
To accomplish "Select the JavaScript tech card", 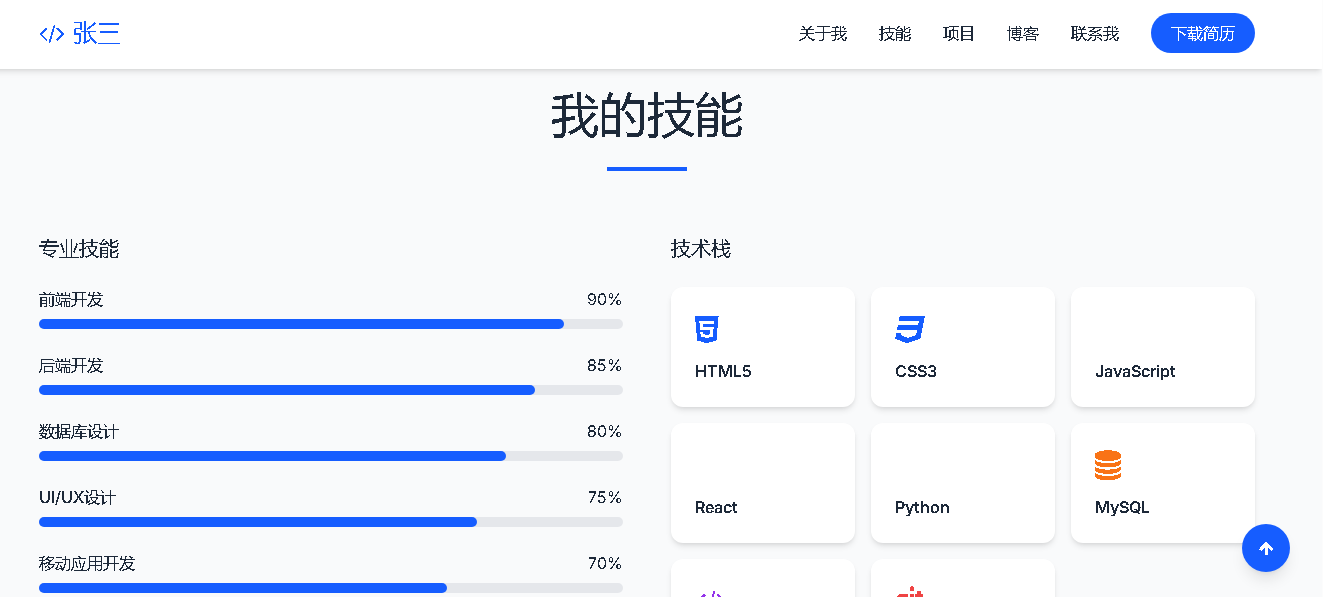I will coord(1162,347).
